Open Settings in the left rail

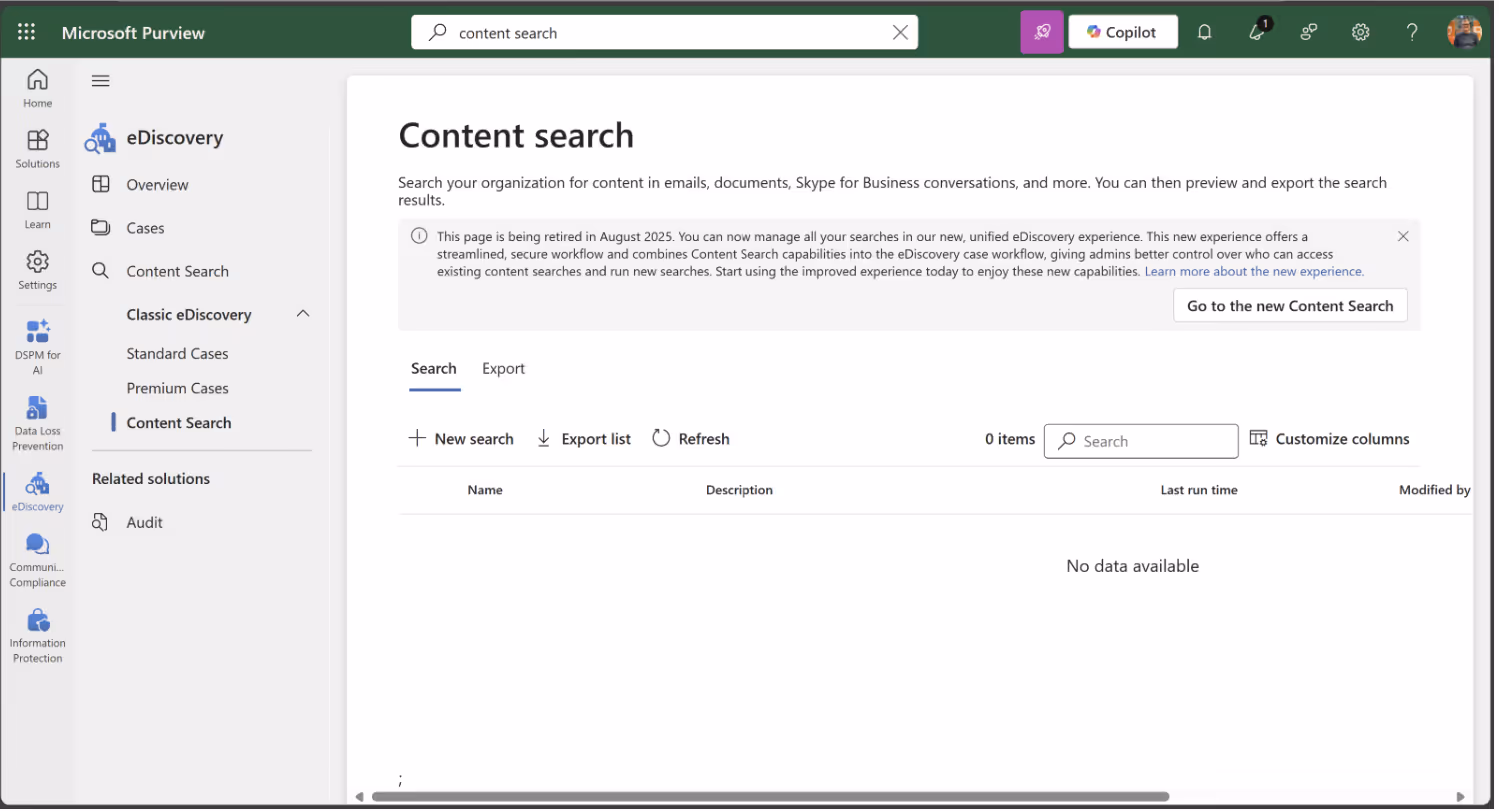pos(37,270)
